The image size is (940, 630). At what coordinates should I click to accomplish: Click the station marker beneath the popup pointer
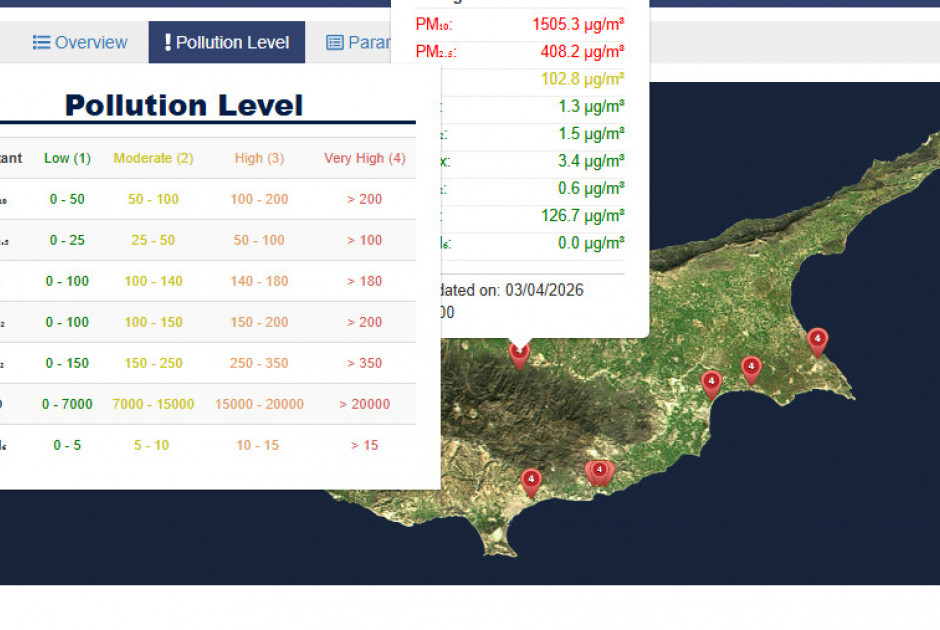pyautogui.click(x=519, y=353)
